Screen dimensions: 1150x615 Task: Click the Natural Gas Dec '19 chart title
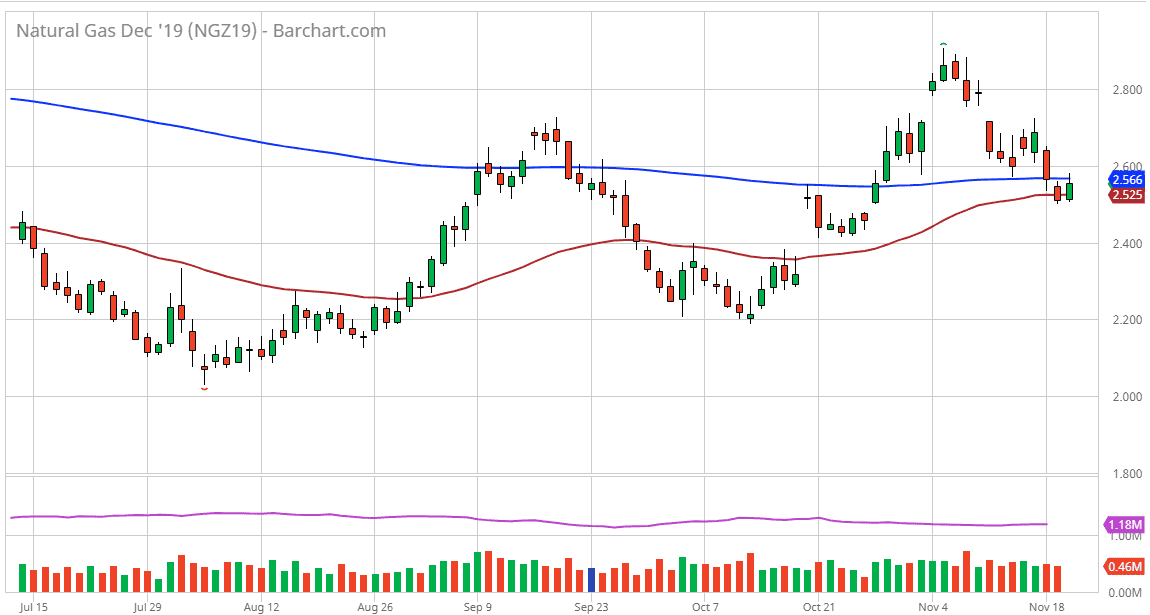201,30
